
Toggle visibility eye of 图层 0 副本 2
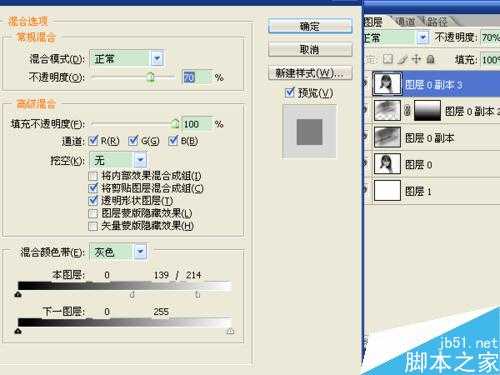[x=366, y=110]
